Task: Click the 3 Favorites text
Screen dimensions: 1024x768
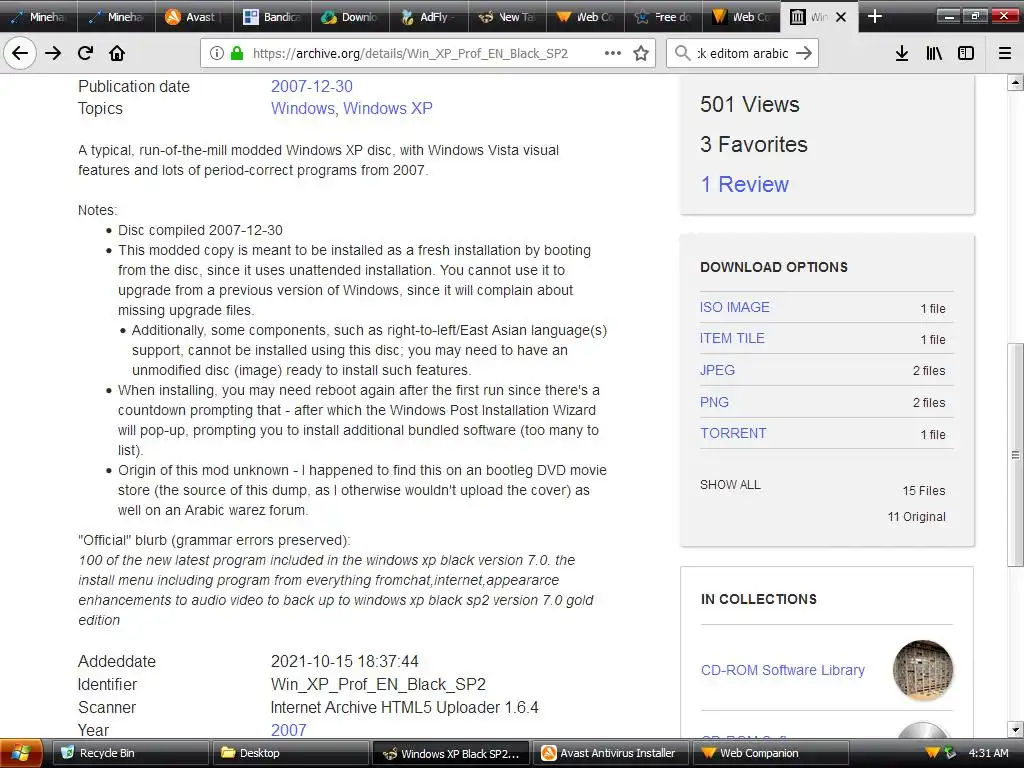Action: click(754, 144)
